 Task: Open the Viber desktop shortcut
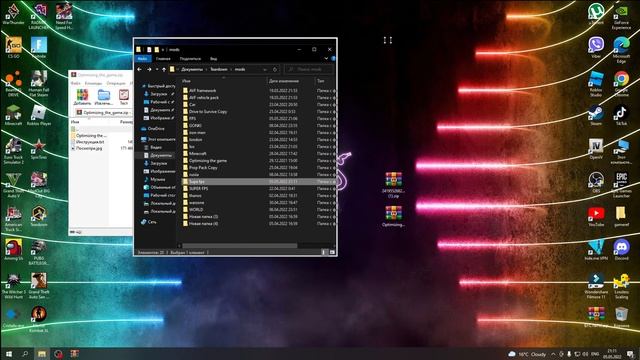tap(596, 47)
